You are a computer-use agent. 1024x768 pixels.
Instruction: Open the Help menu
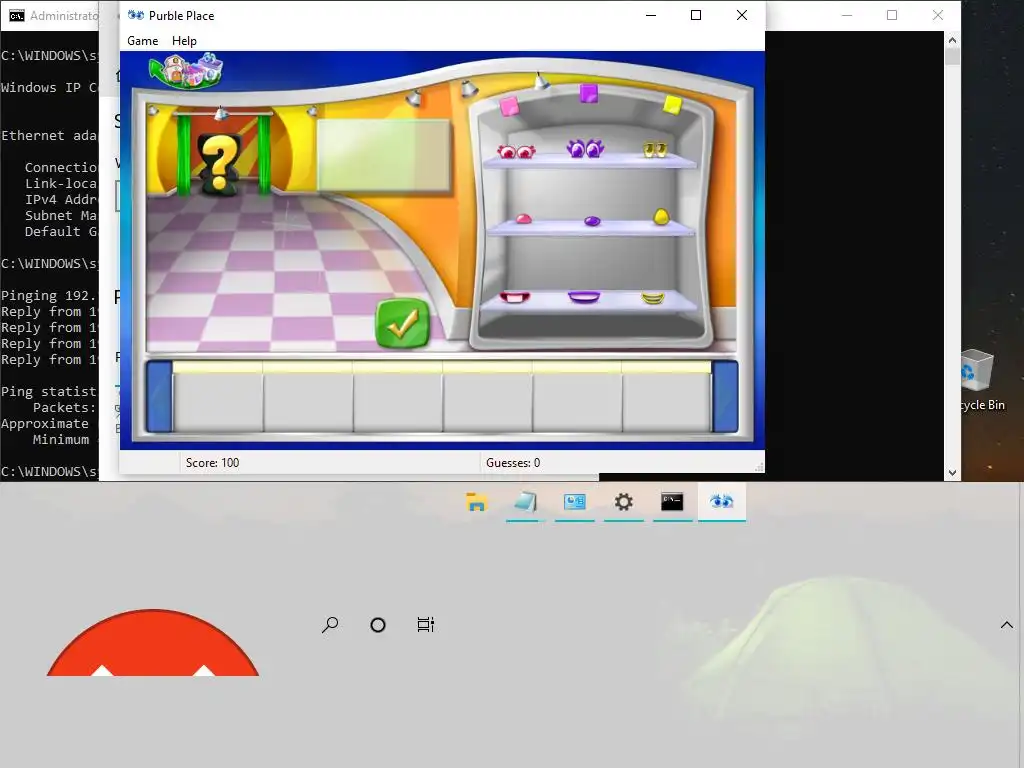(184, 40)
